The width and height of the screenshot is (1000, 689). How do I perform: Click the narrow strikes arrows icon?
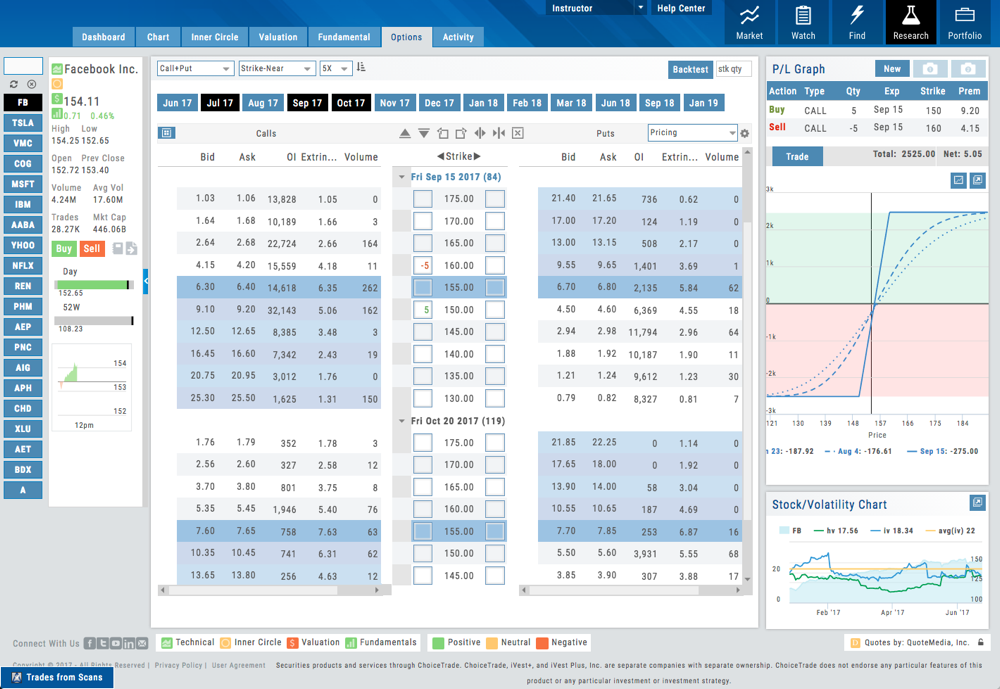point(499,133)
